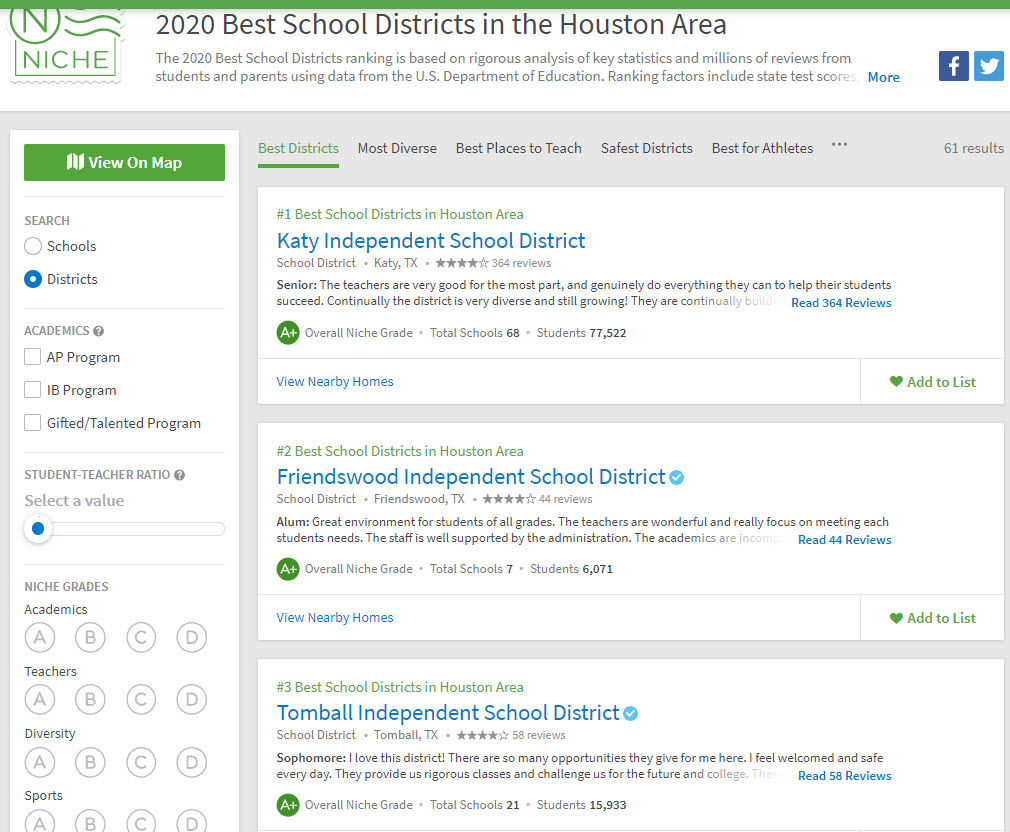Enable the AP Program checkbox
The height and width of the screenshot is (832, 1010).
pyautogui.click(x=32, y=357)
